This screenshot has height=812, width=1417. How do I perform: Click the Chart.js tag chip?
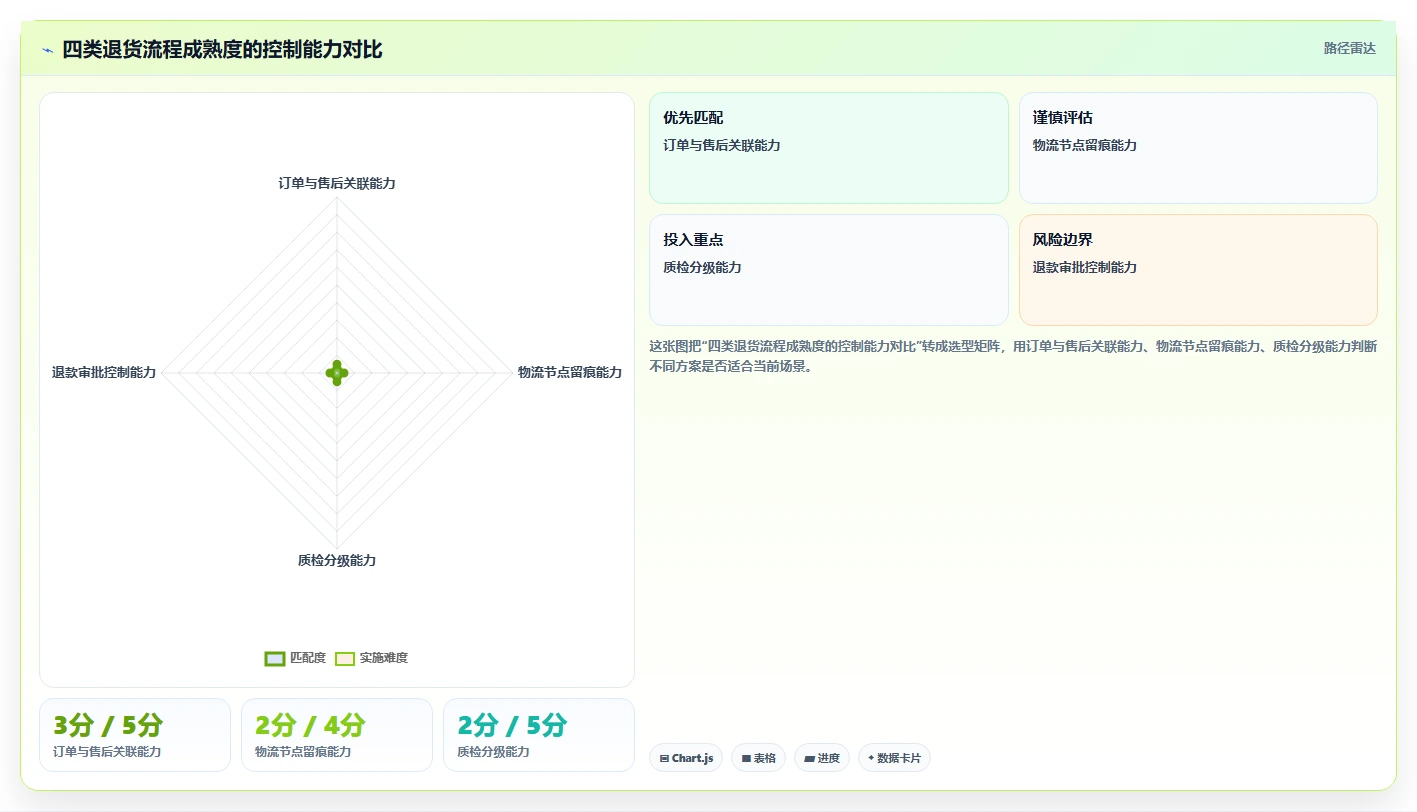tap(686, 758)
